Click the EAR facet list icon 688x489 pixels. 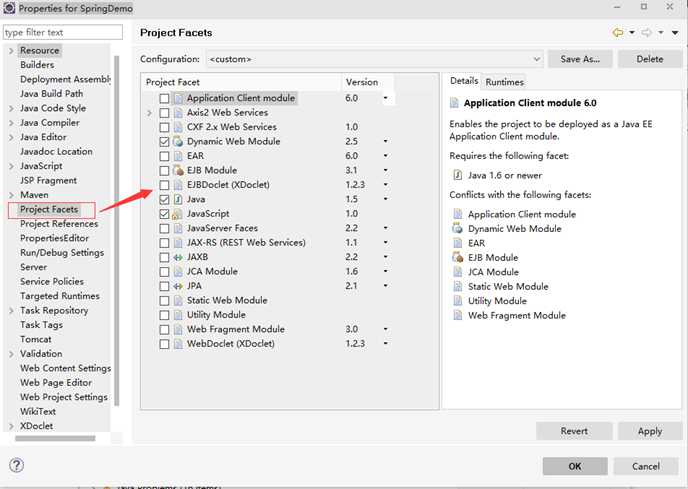pyautogui.click(x=178, y=156)
